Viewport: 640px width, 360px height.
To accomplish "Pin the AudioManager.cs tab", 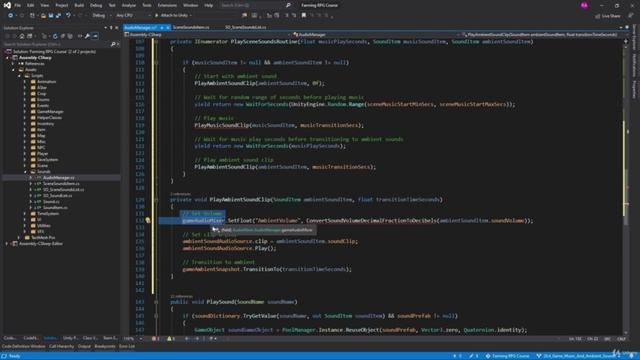I will [x=162, y=27].
